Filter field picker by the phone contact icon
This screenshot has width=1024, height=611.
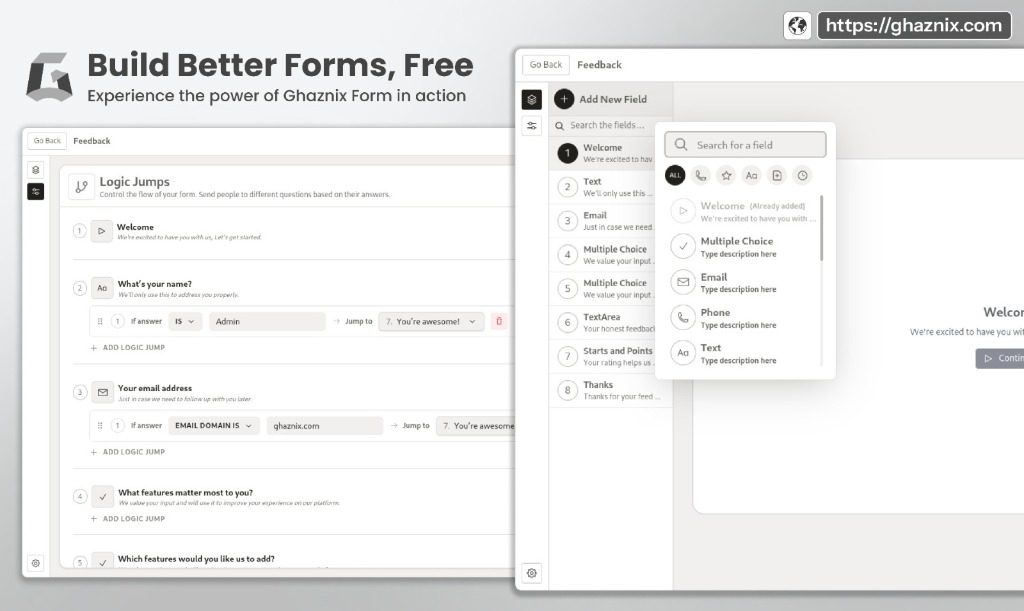(x=701, y=175)
